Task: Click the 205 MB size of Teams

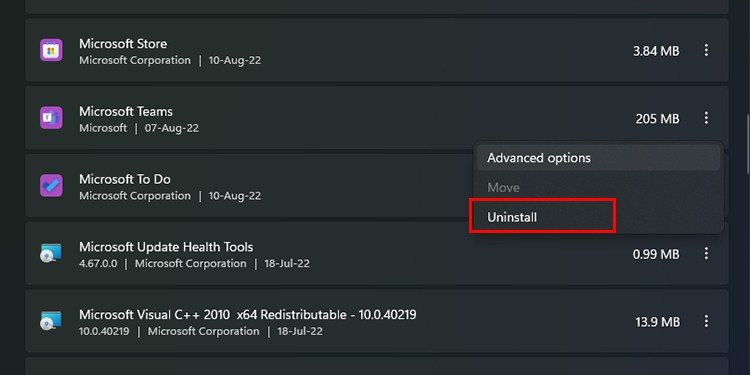Action: point(657,119)
